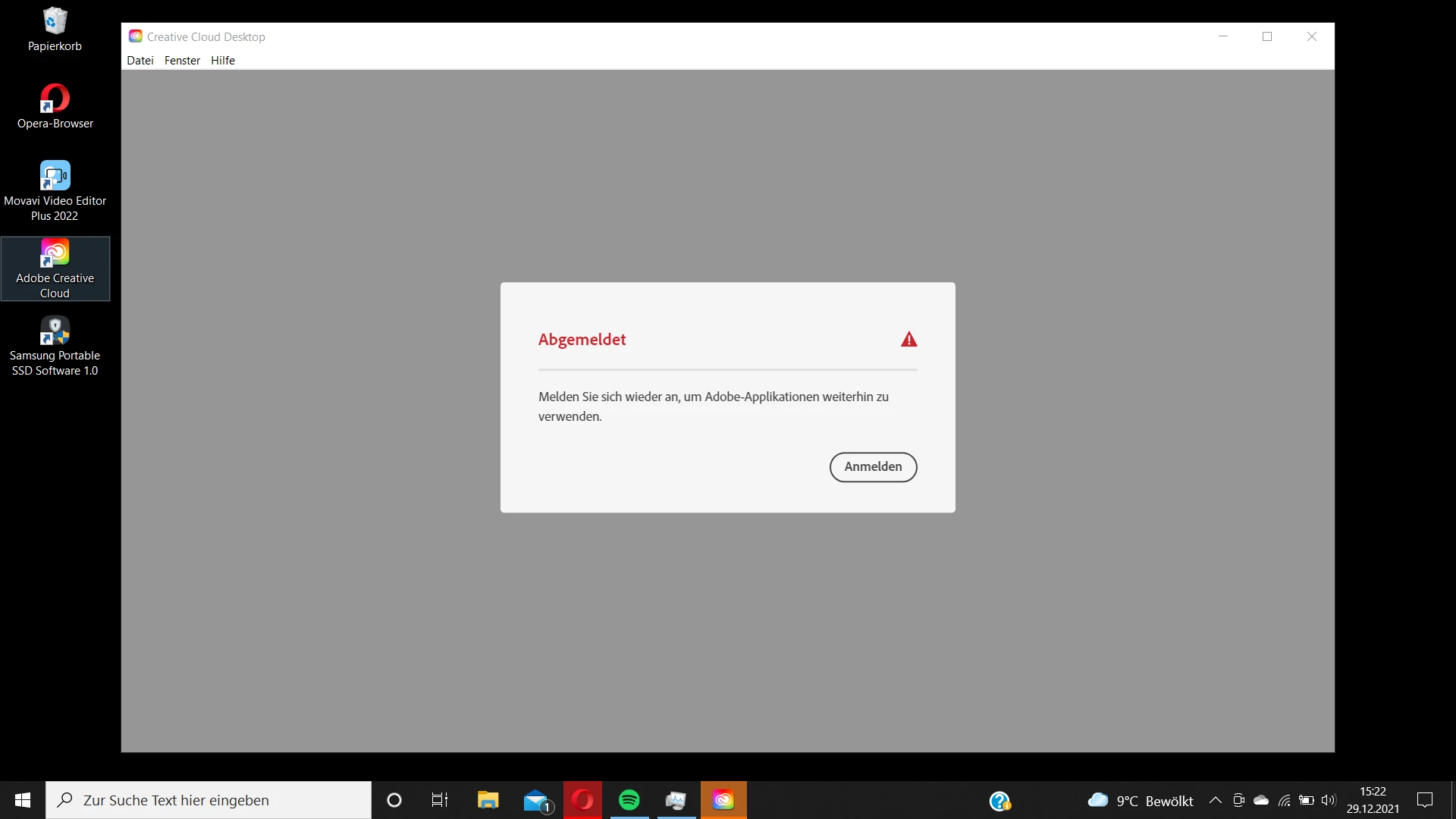Image resolution: width=1456 pixels, height=819 pixels.
Task: Open the notification center icon
Action: point(1425,800)
